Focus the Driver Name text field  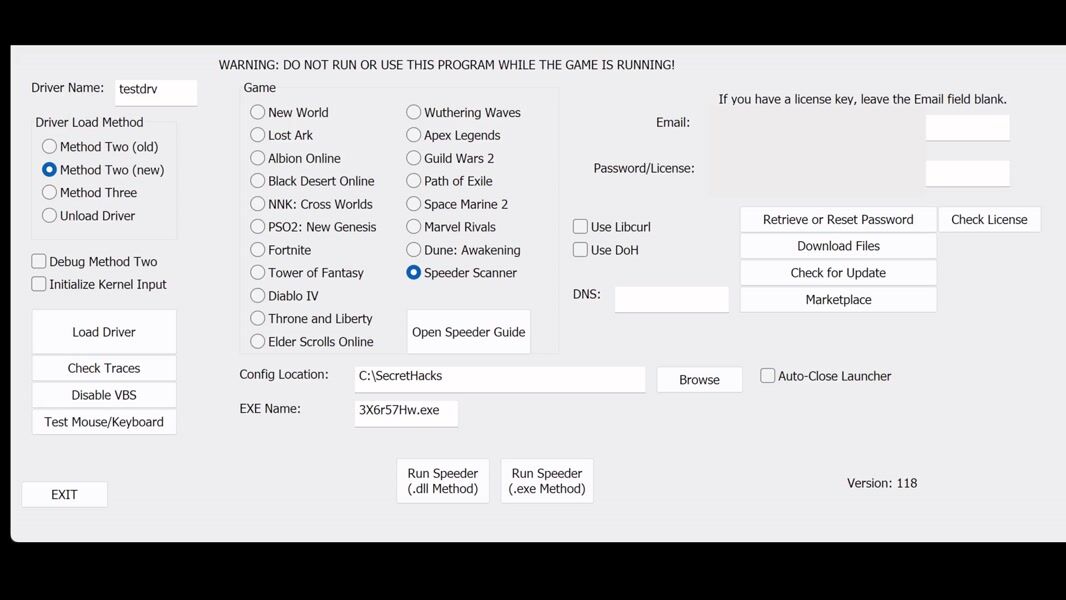pos(156,91)
